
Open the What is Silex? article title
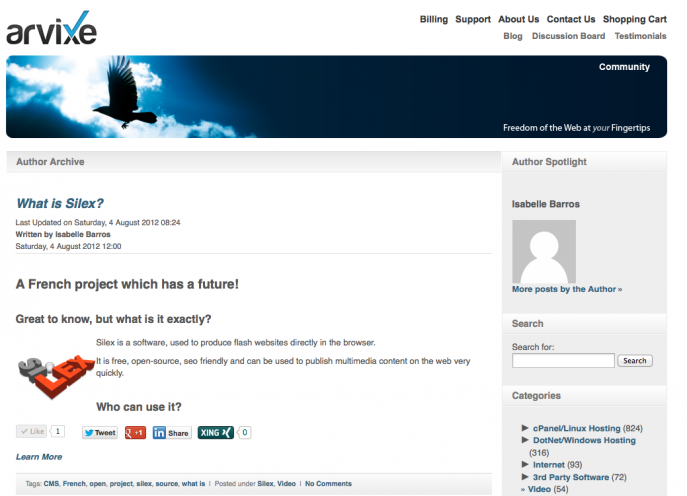60,203
